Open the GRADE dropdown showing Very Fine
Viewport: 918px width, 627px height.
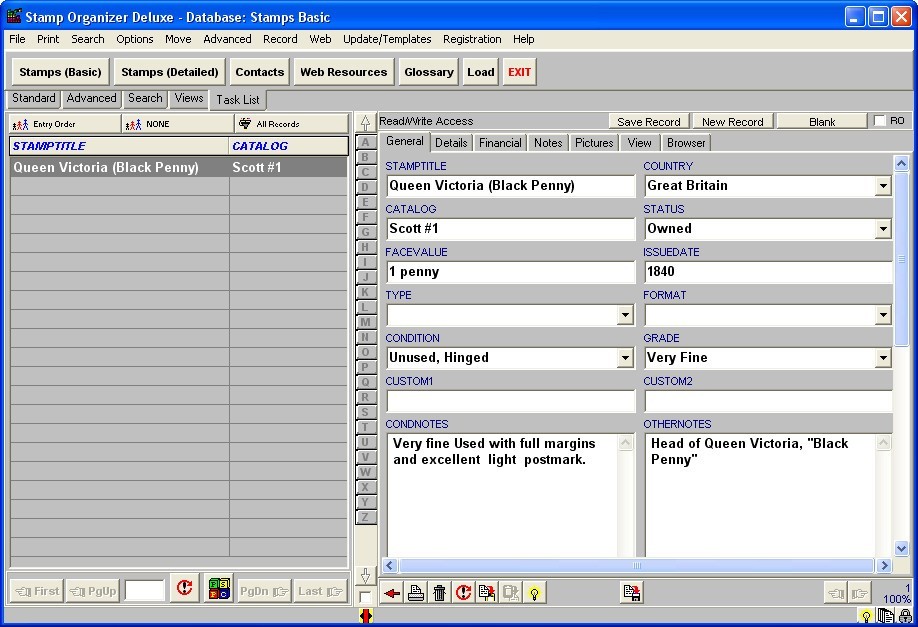pos(883,358)
